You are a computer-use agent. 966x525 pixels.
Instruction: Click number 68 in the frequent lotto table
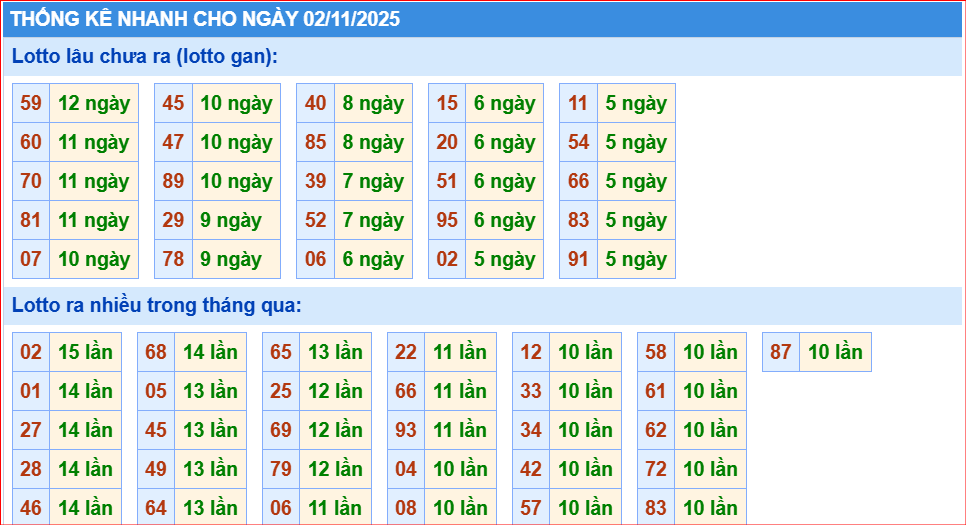156,352
